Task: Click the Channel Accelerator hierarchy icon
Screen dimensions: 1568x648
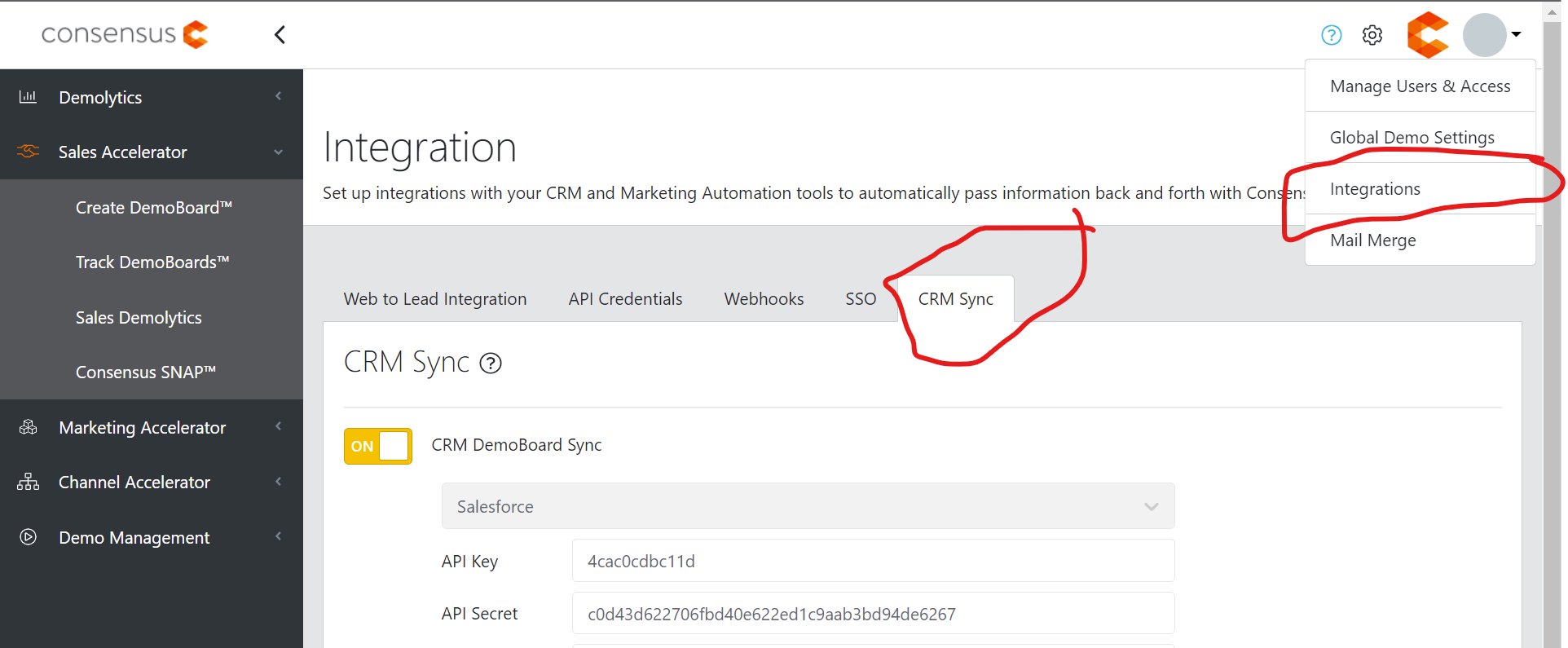Action: (x=28, y=482)
